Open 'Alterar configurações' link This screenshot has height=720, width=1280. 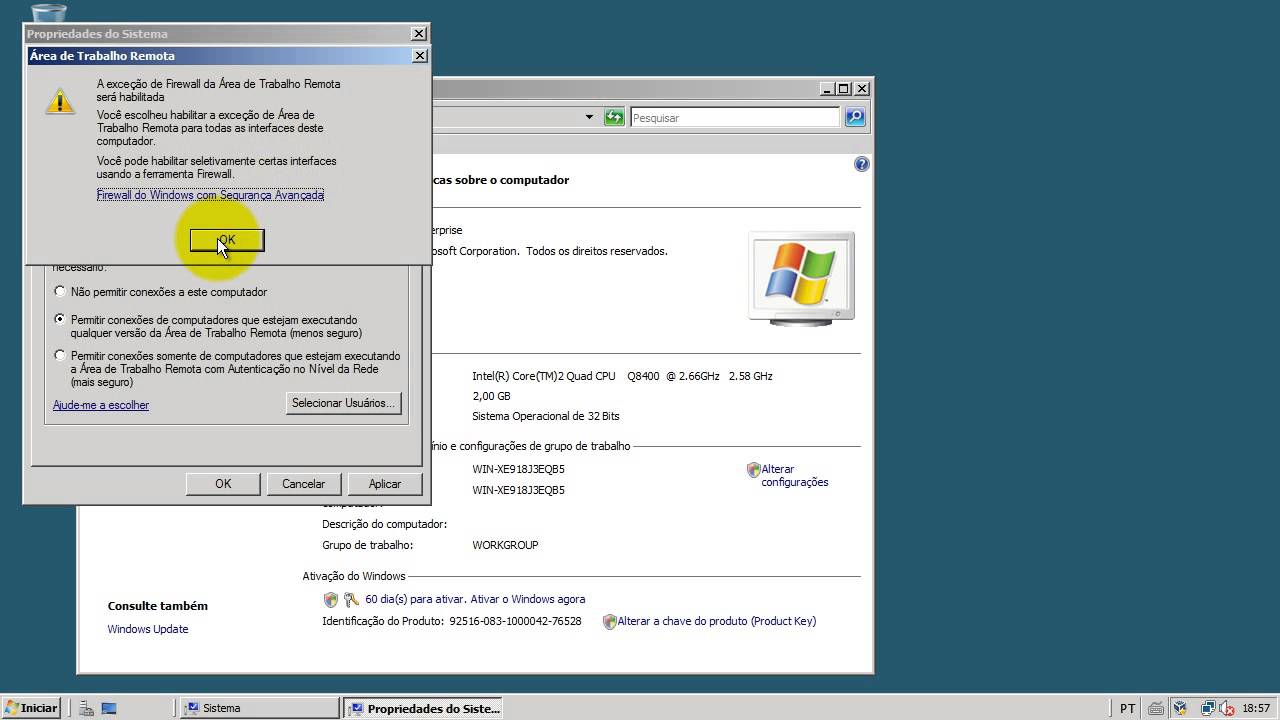pos(795,475)
